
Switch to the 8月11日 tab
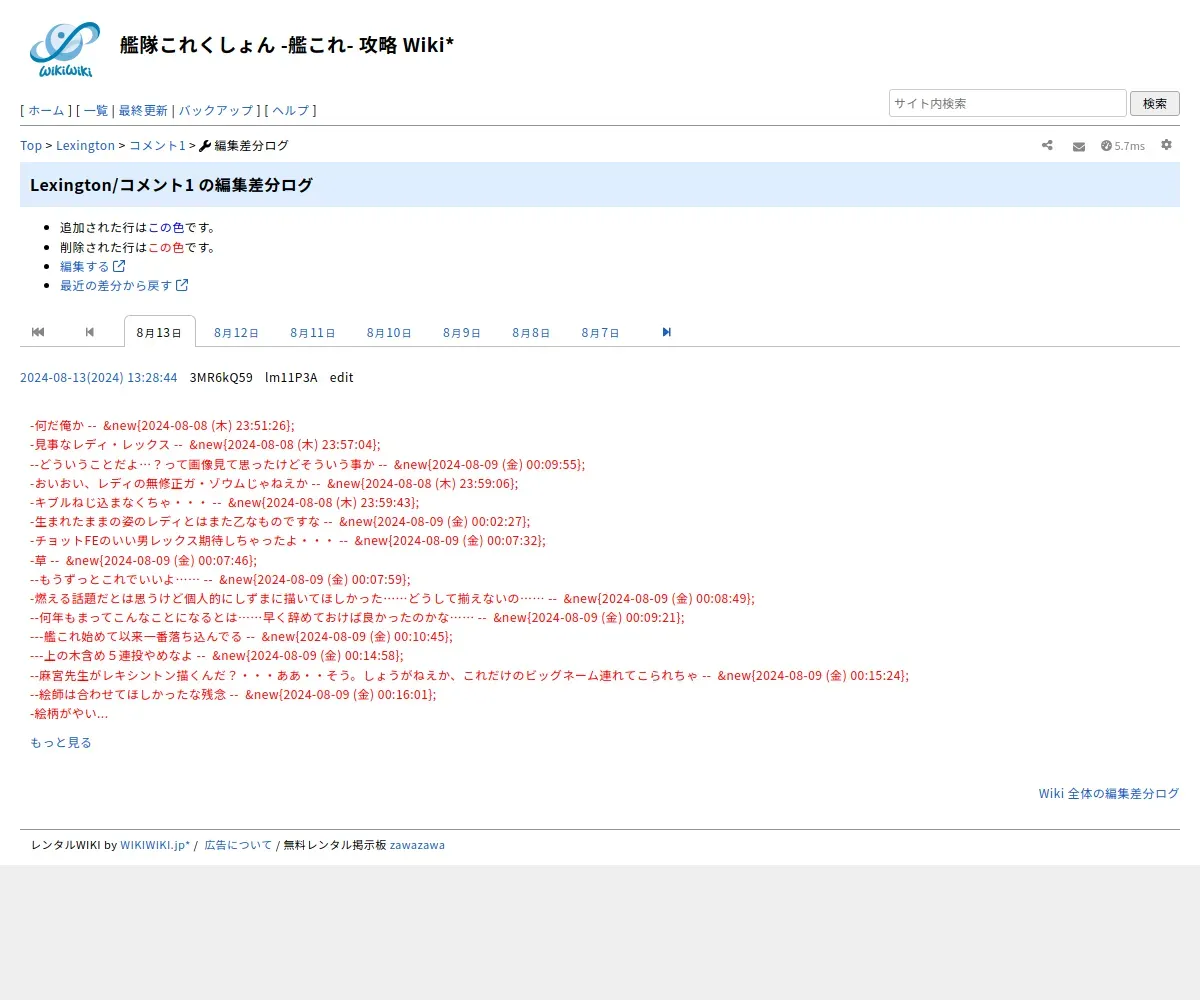[x=313, y=333]
